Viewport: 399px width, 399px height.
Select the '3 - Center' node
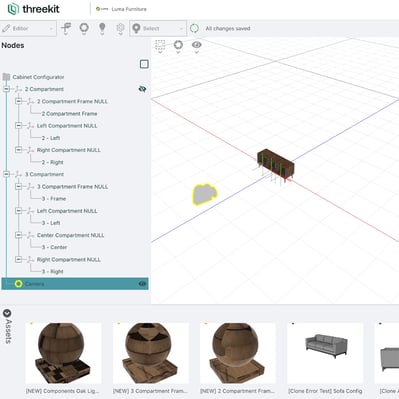click(54, 247)
